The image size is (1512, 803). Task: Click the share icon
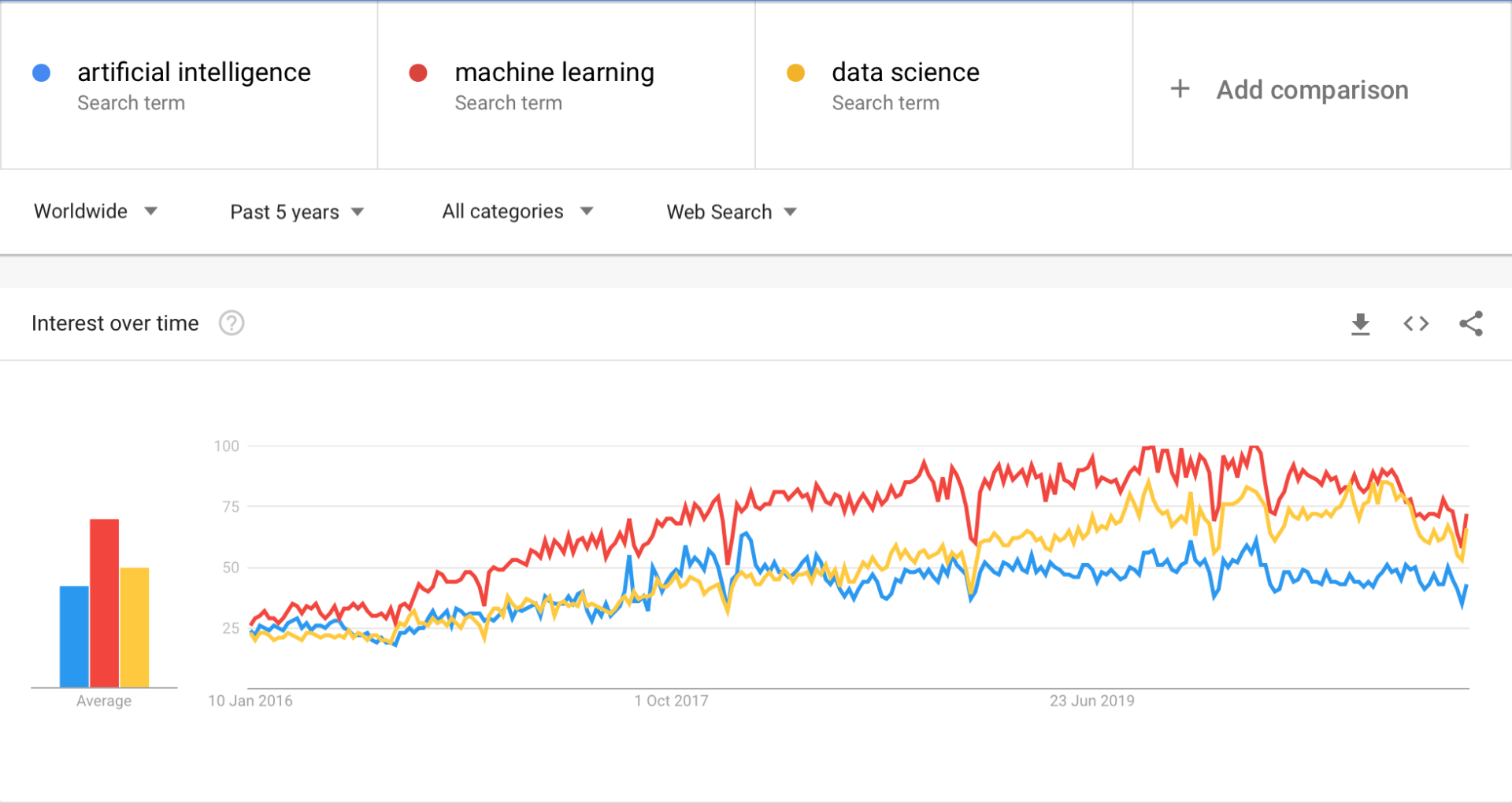point(1470,323)
